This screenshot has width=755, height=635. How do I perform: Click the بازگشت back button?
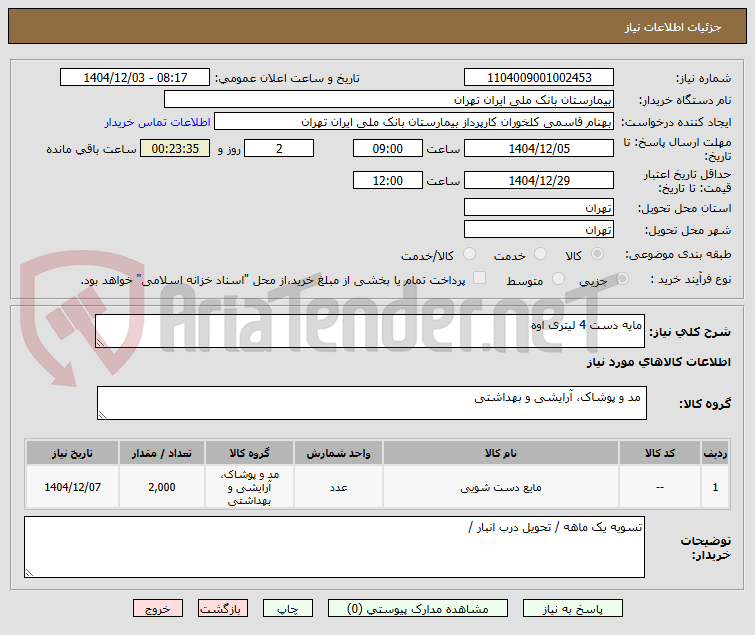coord(222,609)
